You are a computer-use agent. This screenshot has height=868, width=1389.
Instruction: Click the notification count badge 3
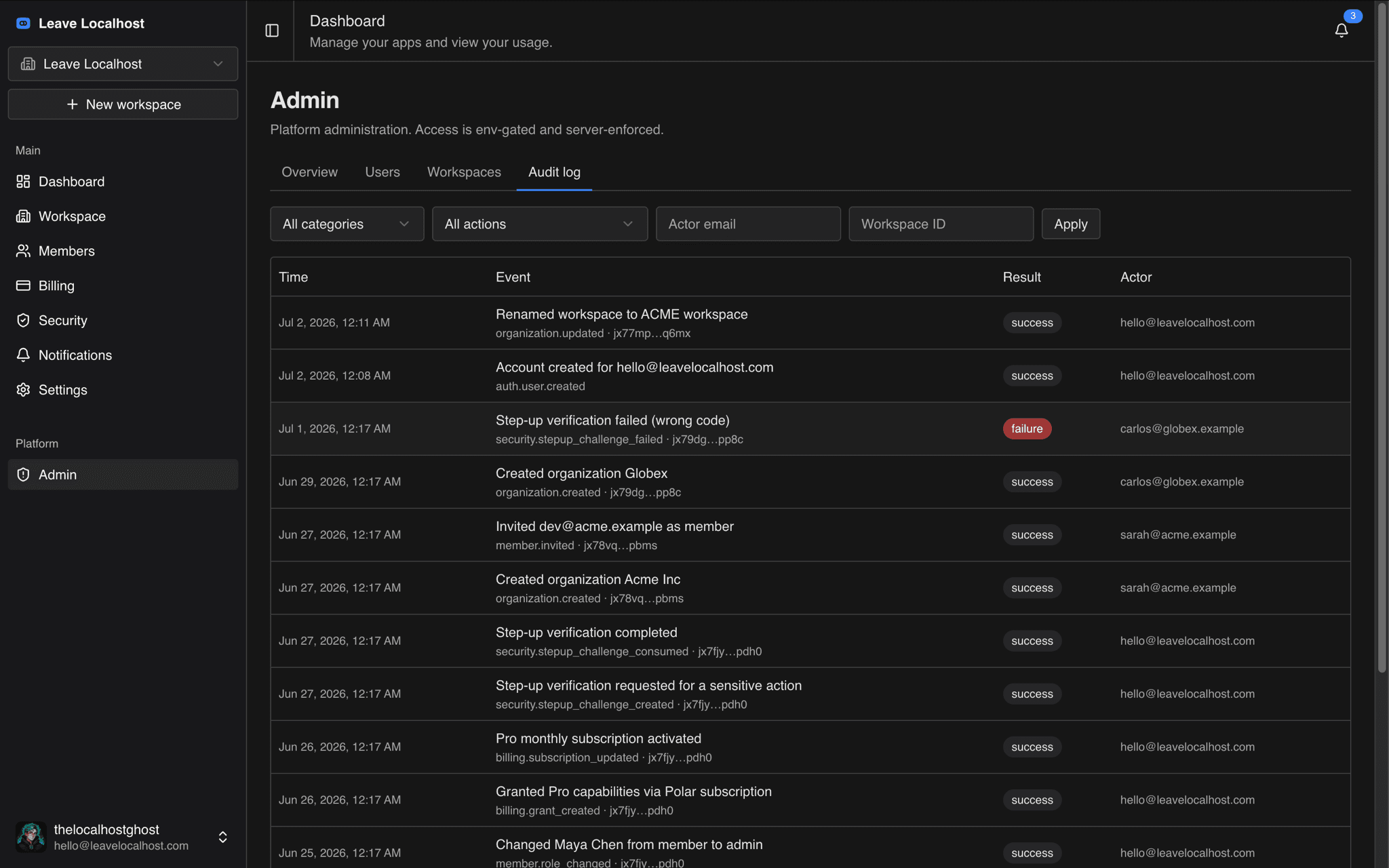click(1352, 16)
